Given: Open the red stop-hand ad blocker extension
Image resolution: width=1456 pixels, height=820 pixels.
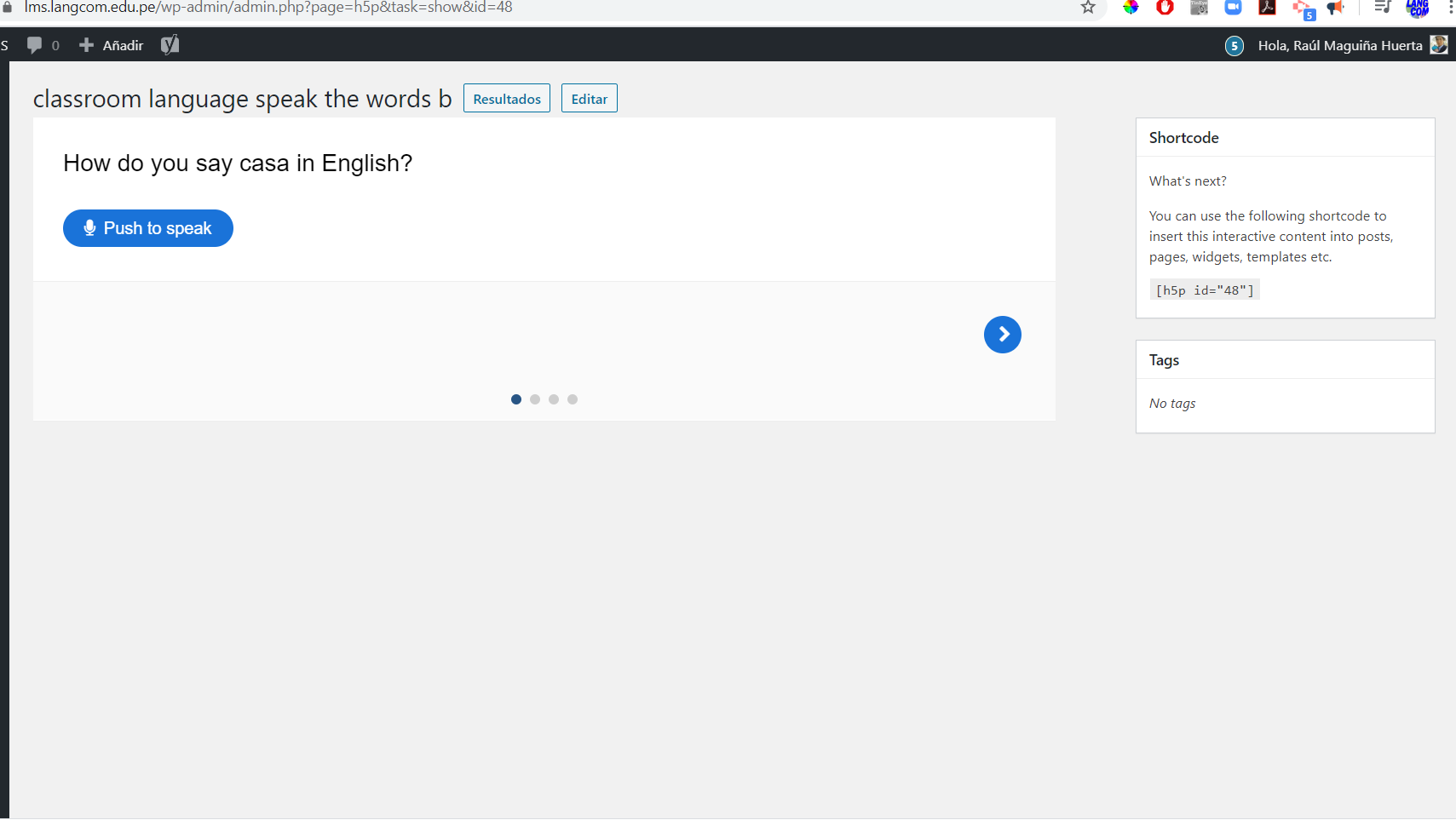Looking at the screenshot, I should click(1165, 8).
